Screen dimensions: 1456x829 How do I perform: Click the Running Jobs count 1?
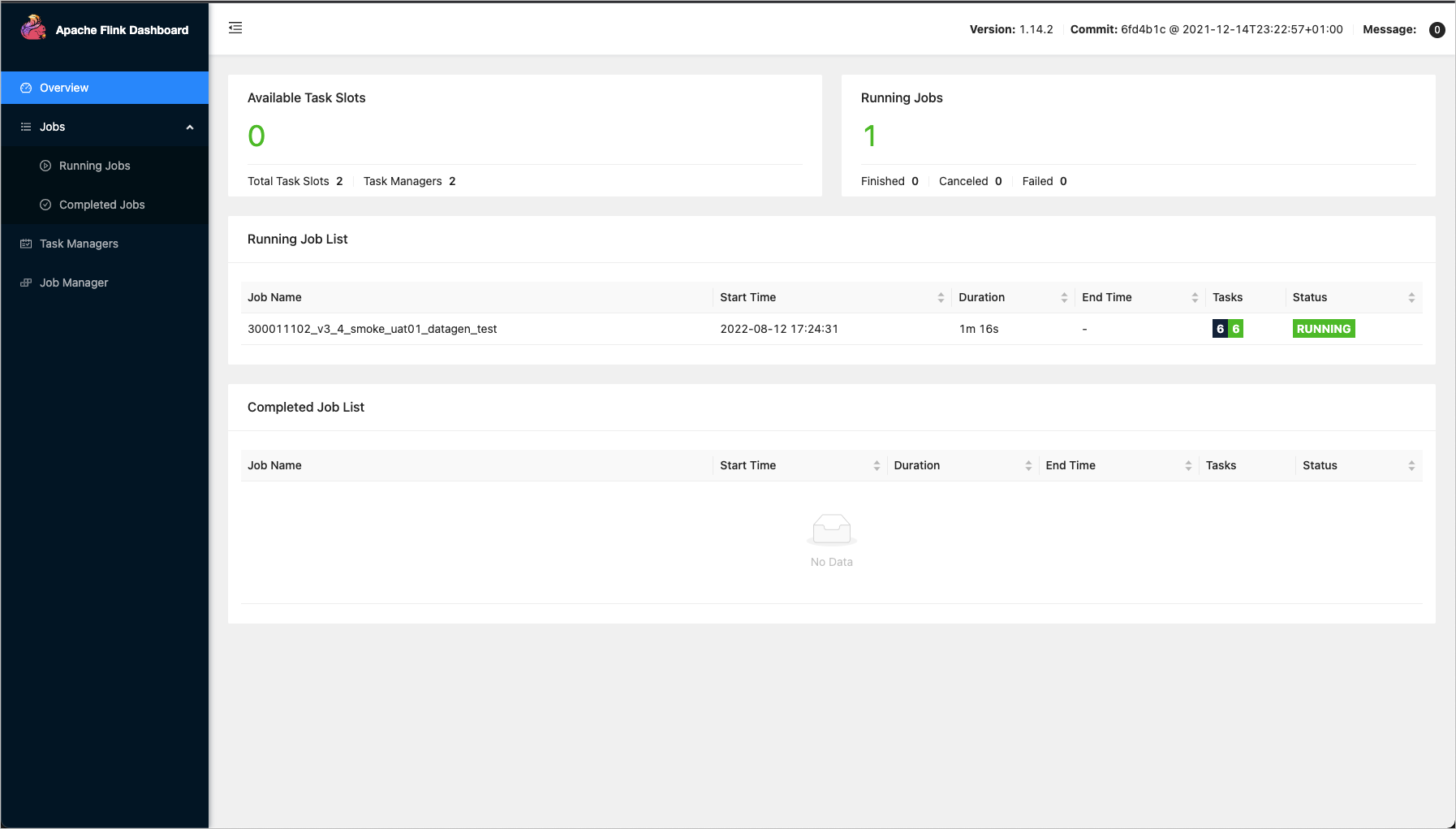[x=869, y=136]
